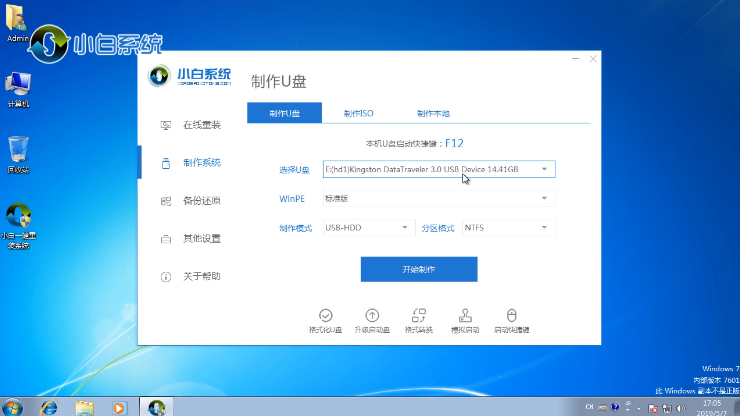Launch the 模拟启动 (simulate boot) icon
The image size is (740, 416).
[465, 315]
